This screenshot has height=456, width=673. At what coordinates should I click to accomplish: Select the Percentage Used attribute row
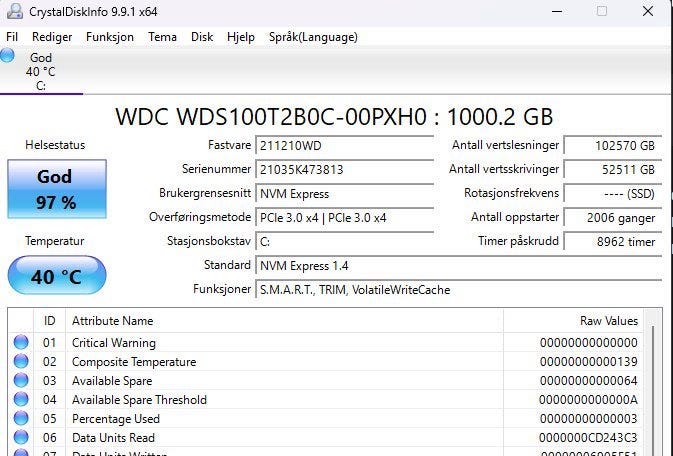(x=326, y=419)
